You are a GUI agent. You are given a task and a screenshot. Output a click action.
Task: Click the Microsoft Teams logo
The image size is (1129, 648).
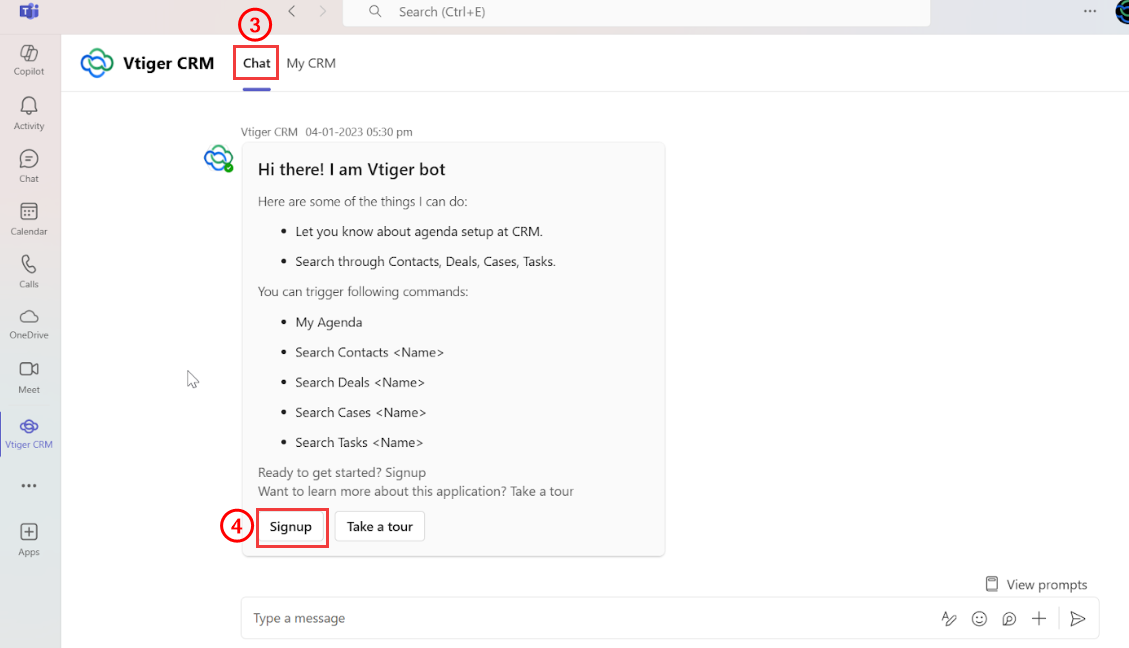pyautogui.click(x=30, y=12)
